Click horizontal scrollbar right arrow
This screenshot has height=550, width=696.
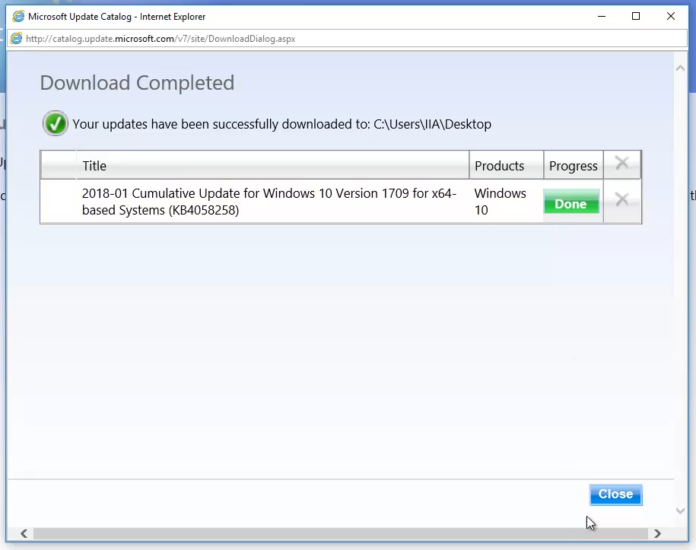coord(658,534)
